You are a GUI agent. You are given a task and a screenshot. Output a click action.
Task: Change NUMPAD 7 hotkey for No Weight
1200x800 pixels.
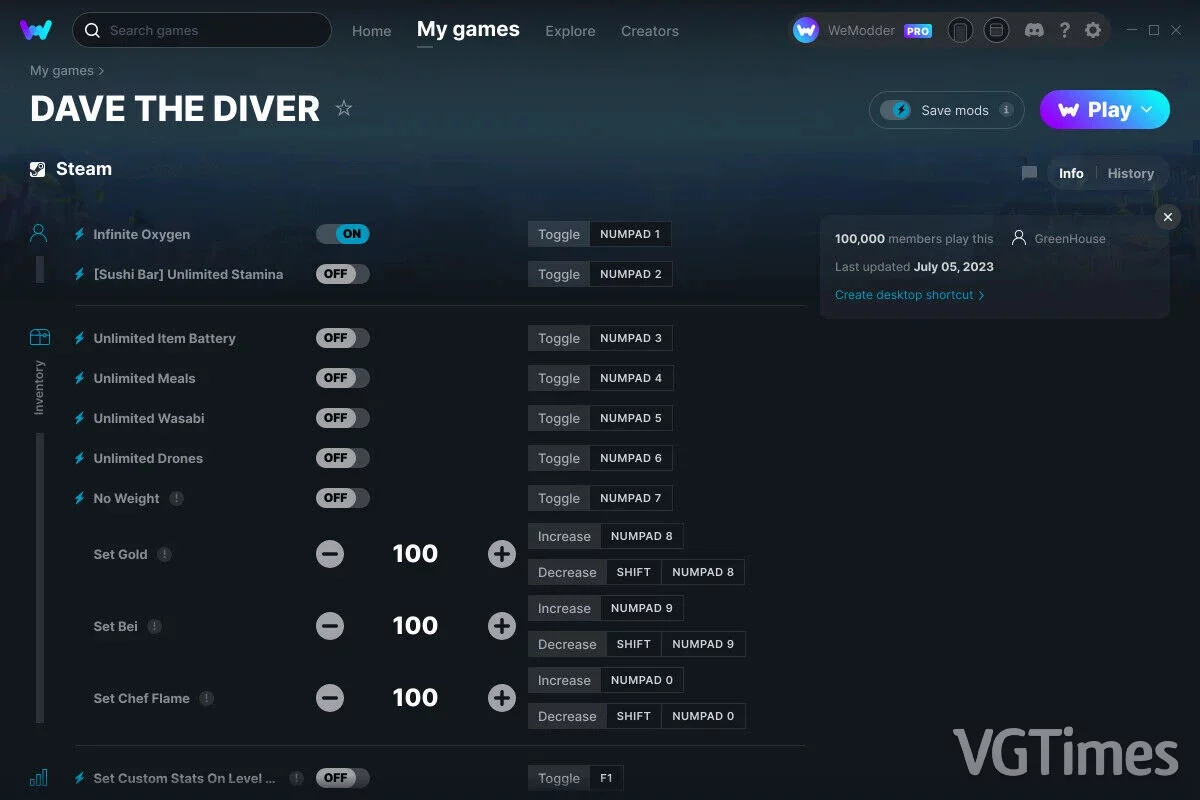tap(631, 498)
